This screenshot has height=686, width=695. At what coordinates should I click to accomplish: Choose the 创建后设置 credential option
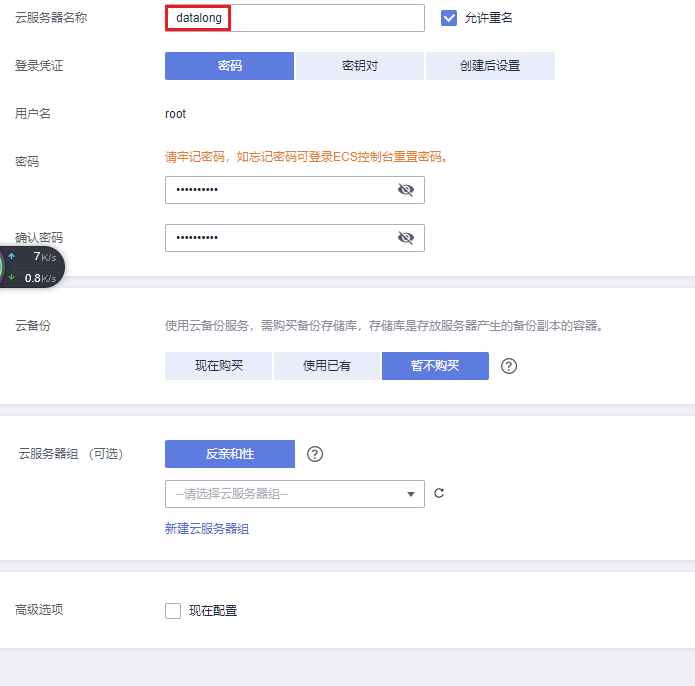click(489, 66)
